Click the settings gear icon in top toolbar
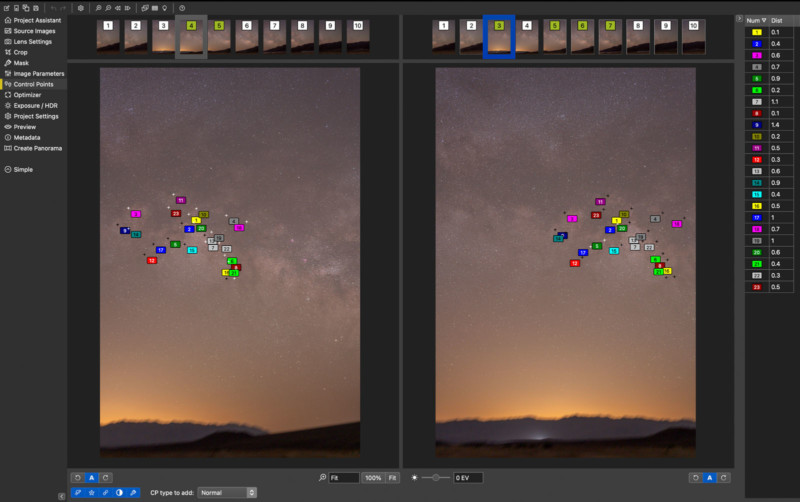 point(81,7)
